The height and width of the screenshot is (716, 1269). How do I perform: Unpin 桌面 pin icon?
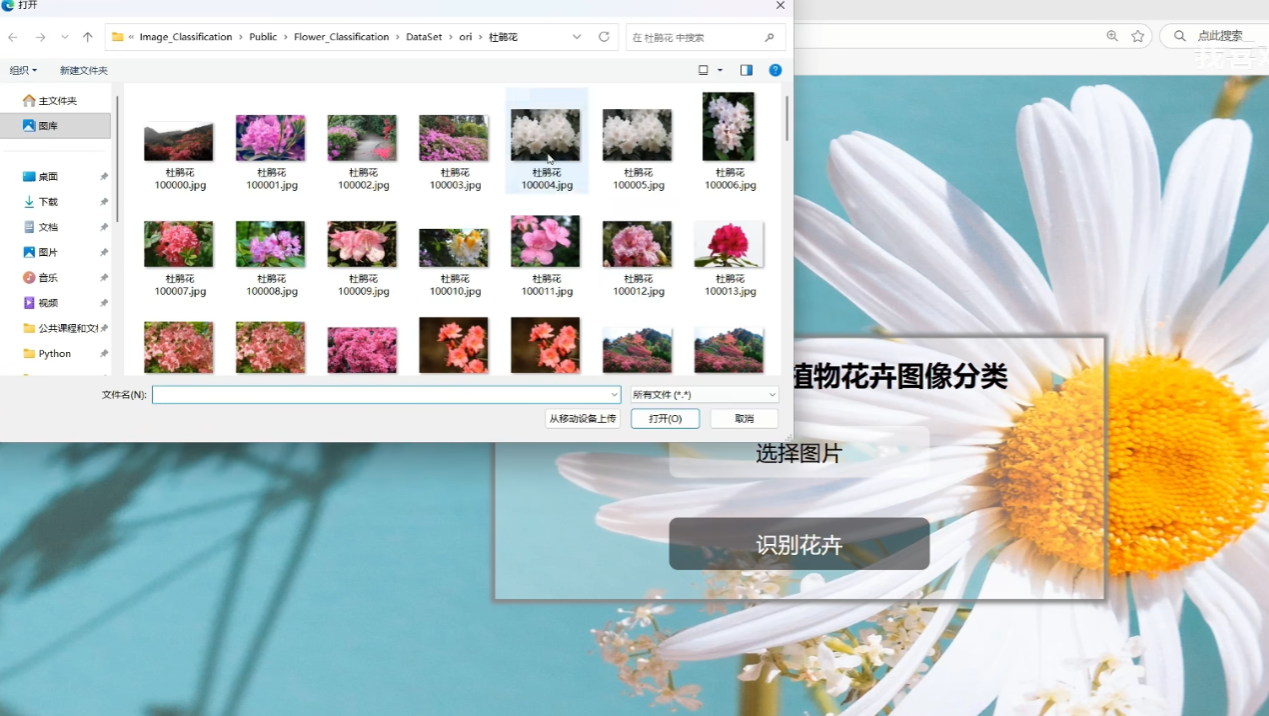[x=104, y=177]
